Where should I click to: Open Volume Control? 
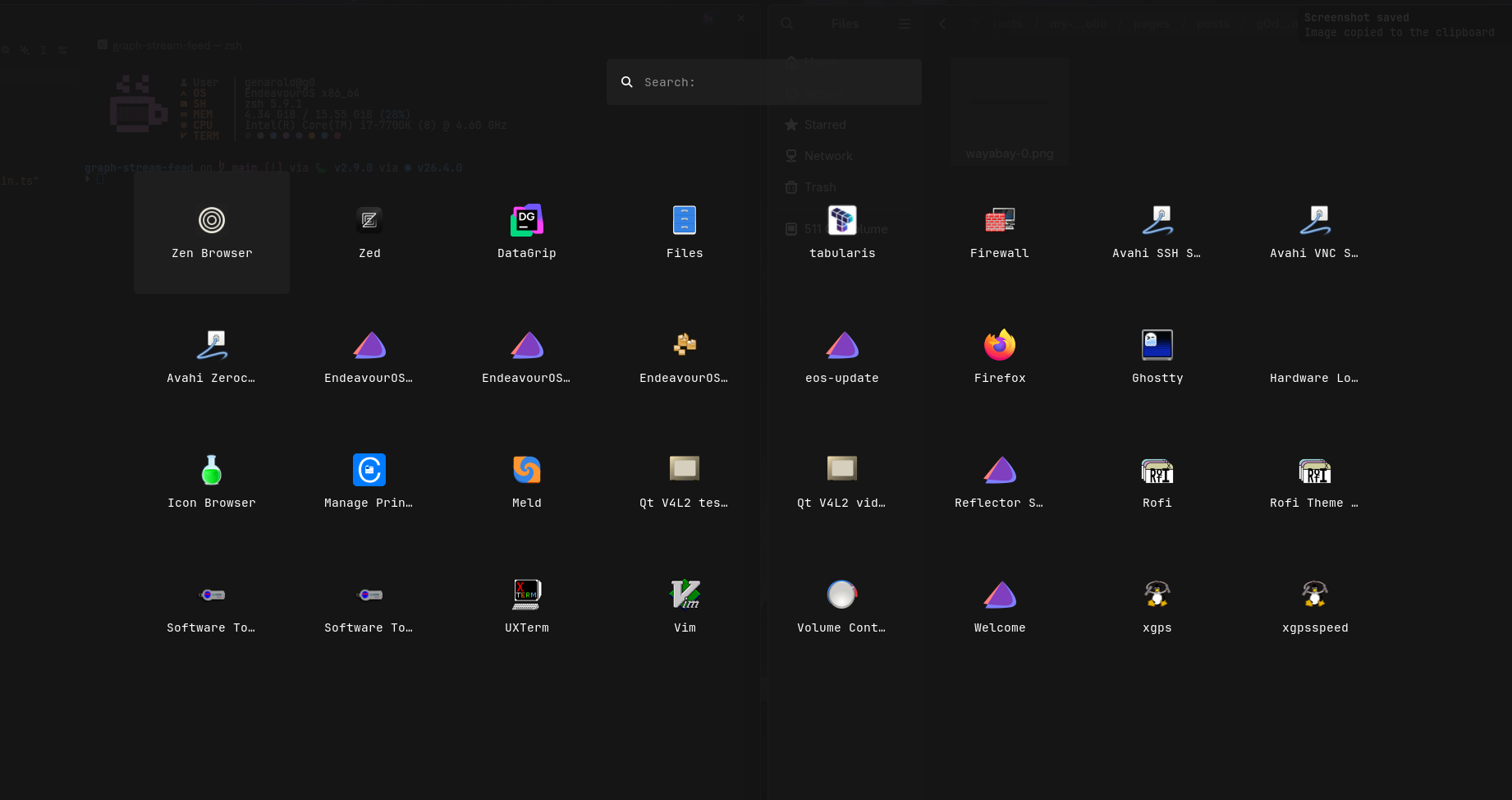pos(842,608)
